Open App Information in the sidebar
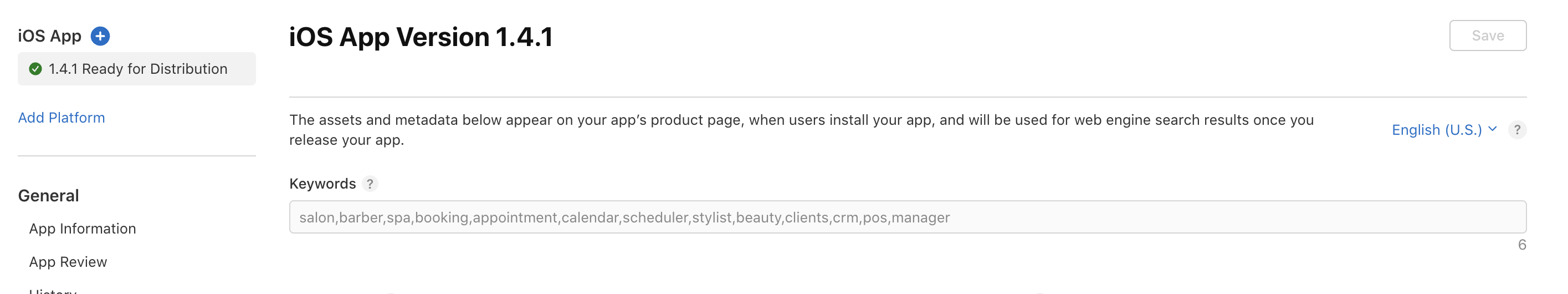1568x294 pixels. pyautogui.click(x=82, y=229)
